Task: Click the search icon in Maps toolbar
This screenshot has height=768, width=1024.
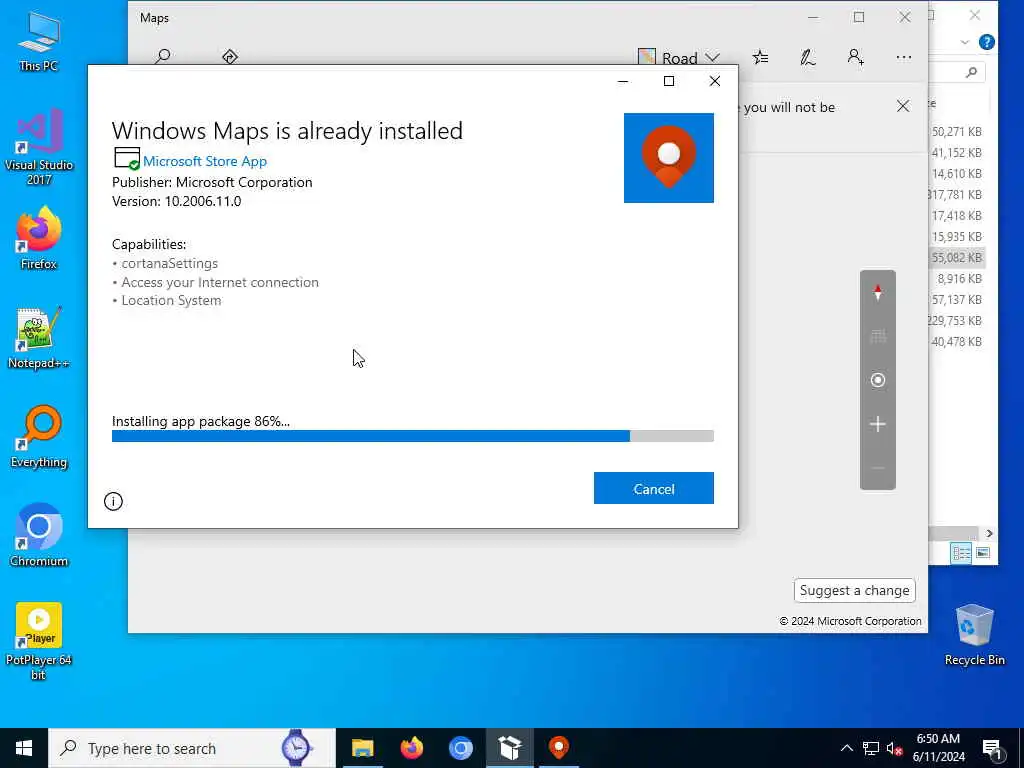Action: pos(163,56)
